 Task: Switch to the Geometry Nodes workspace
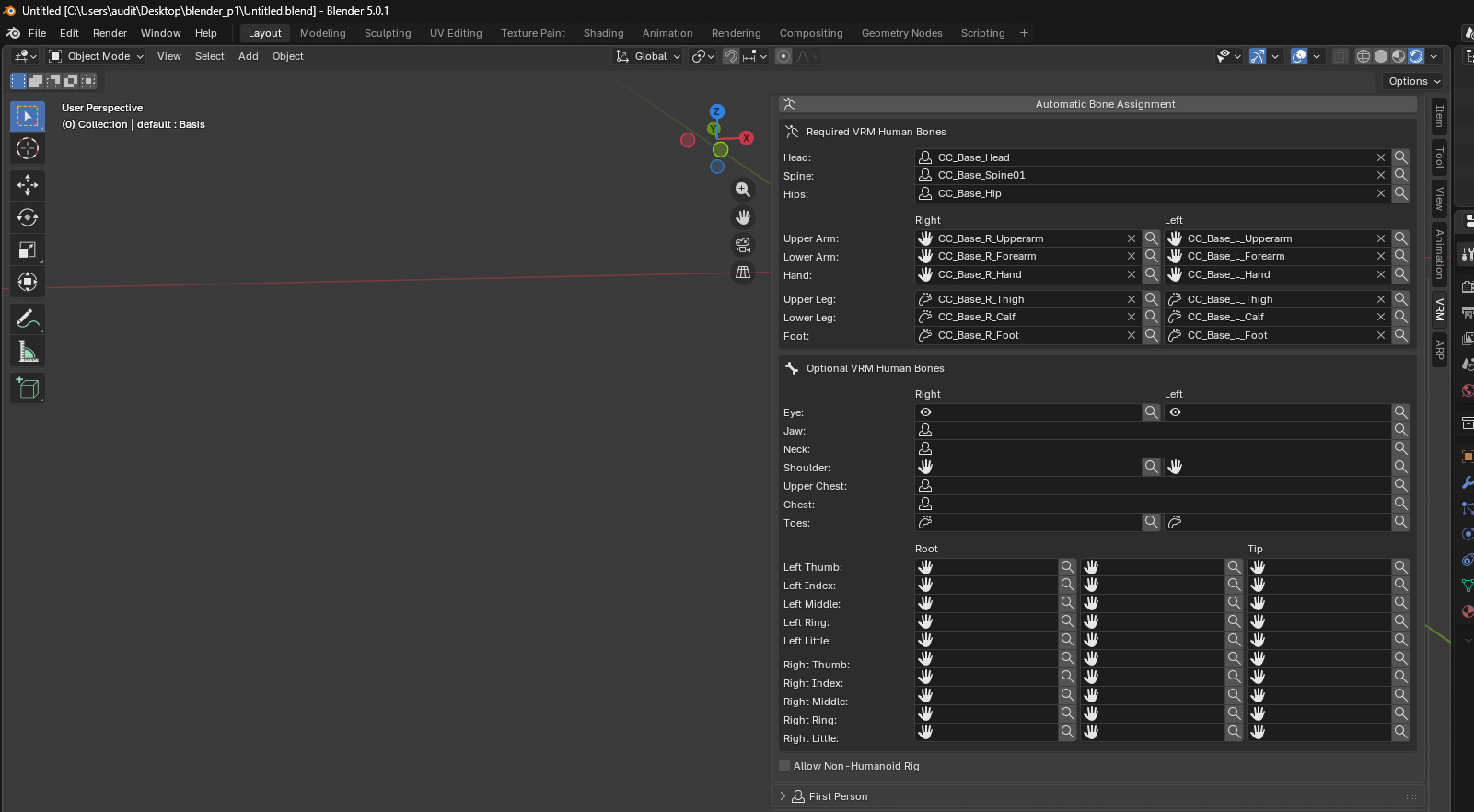(901, 33)
